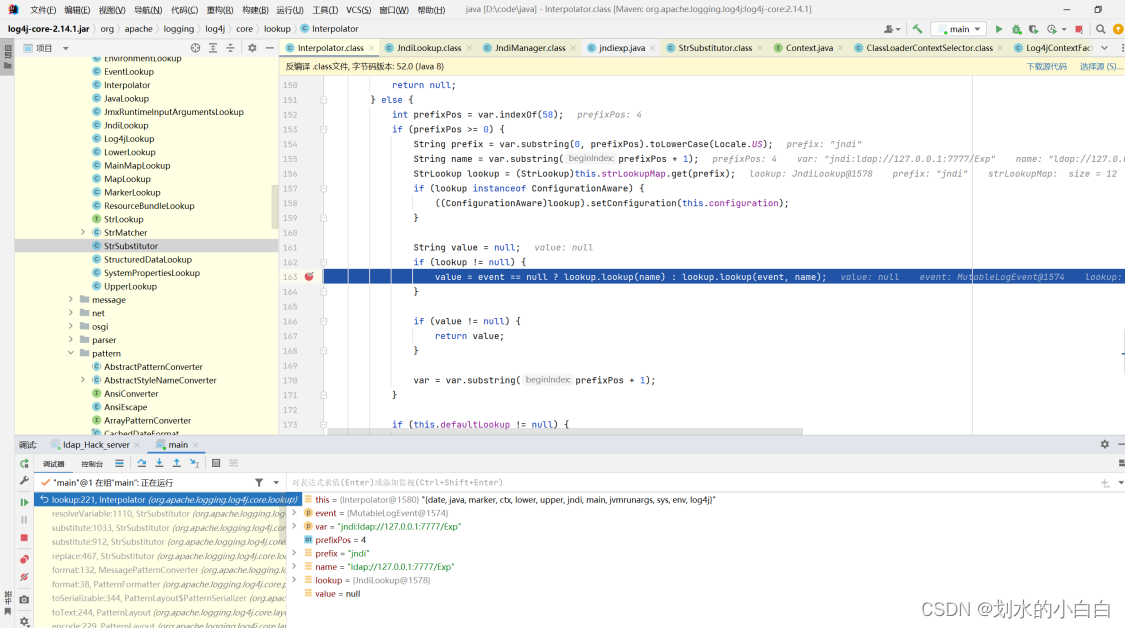Switch to ldap_Hack_server debug tab
The width and height of the screenshot is (1125, 628).
pyautogui.click(x=95, y=445)
